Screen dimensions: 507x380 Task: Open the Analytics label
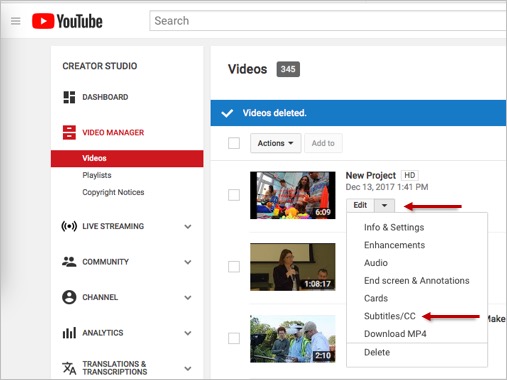[103, 333]
